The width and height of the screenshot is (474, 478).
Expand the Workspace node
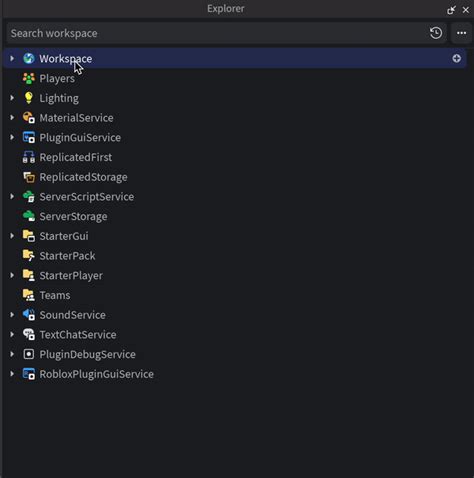(12, 58)
